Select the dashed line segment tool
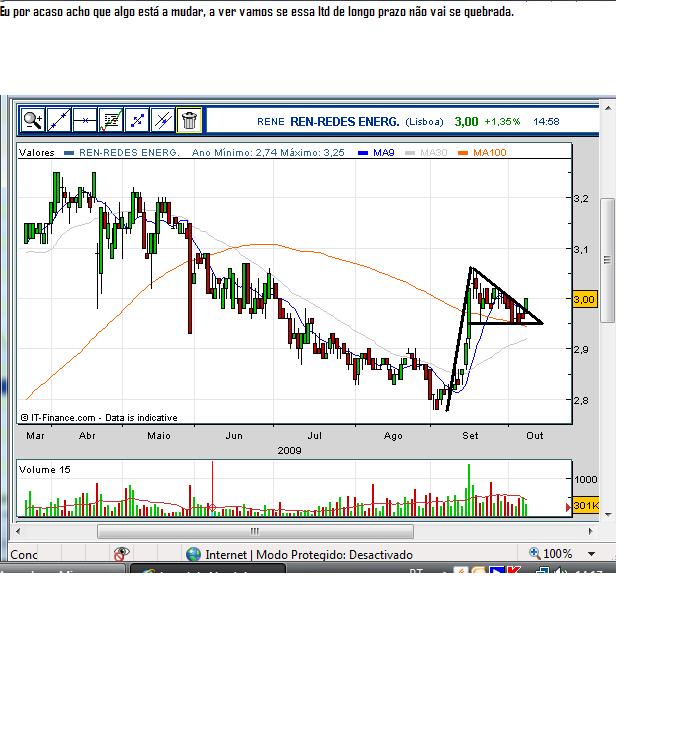The width and height of the screenshot is (694, 740). click(137, 120)
